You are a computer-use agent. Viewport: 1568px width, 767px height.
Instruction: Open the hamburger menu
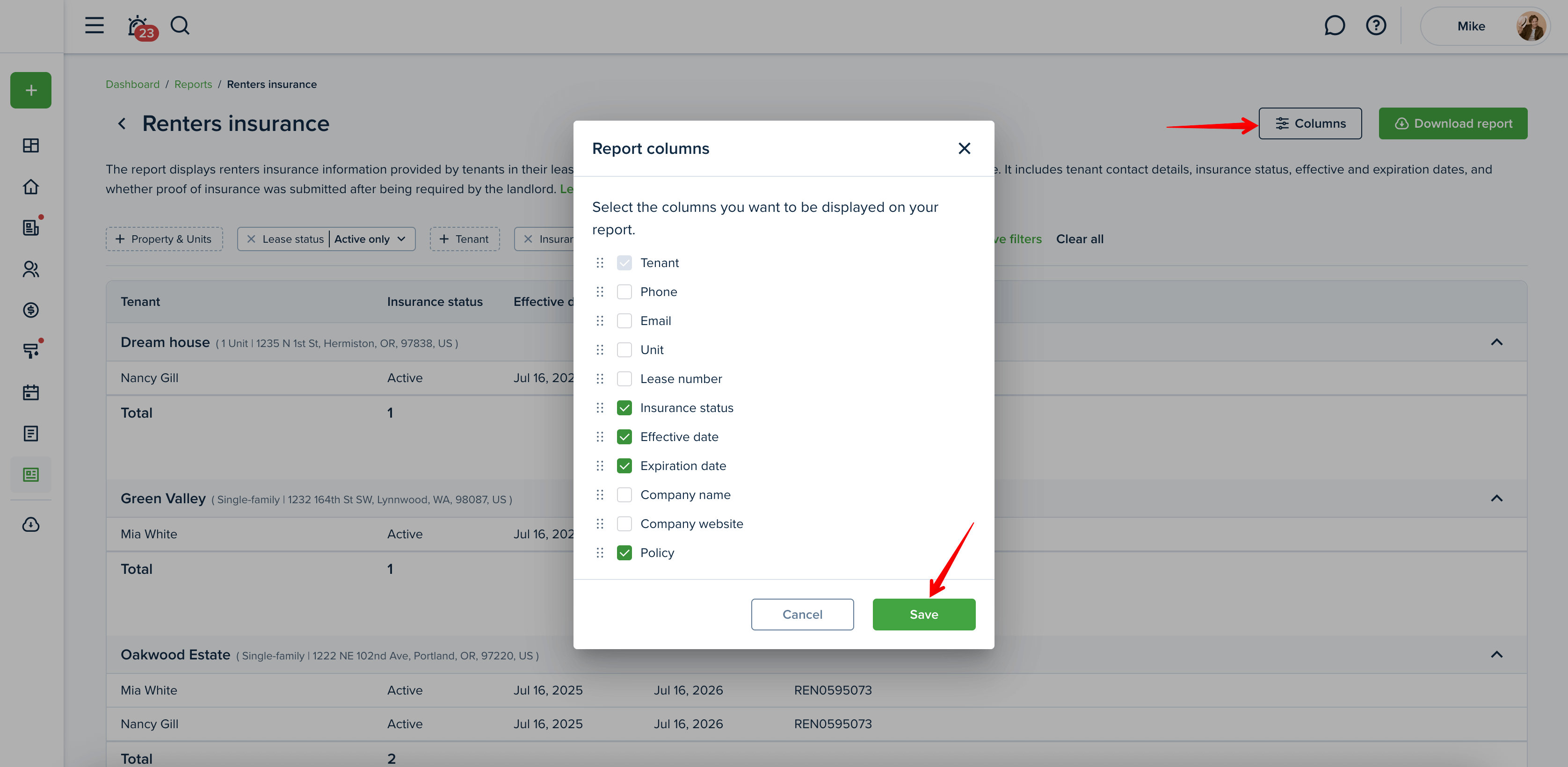click(x=94, y=26)
